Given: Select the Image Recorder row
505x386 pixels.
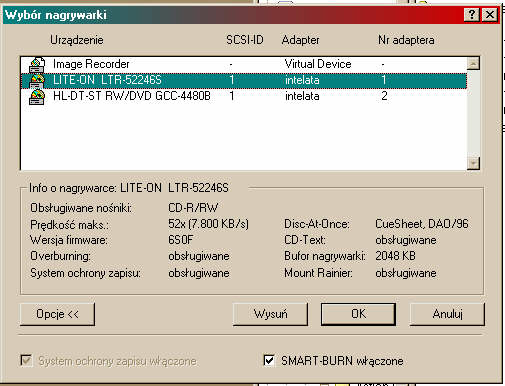Looking at the screenshot, I should (x=244, y=64).
